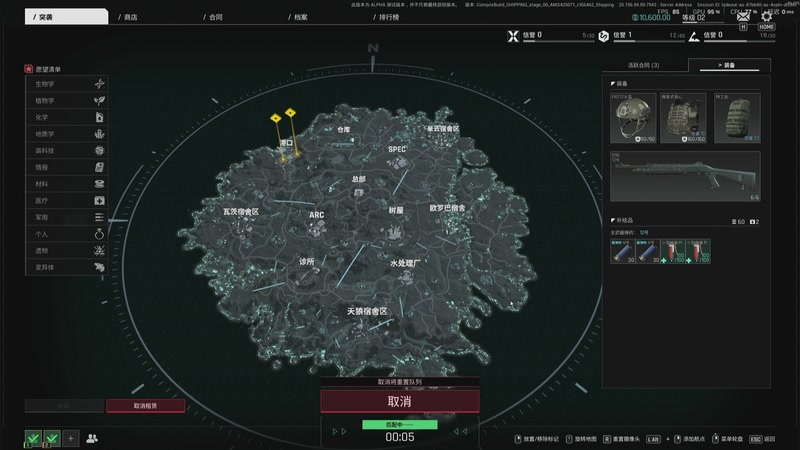Select the 材料 materials stack icon
800x450 pixels.
click(99, 184)
